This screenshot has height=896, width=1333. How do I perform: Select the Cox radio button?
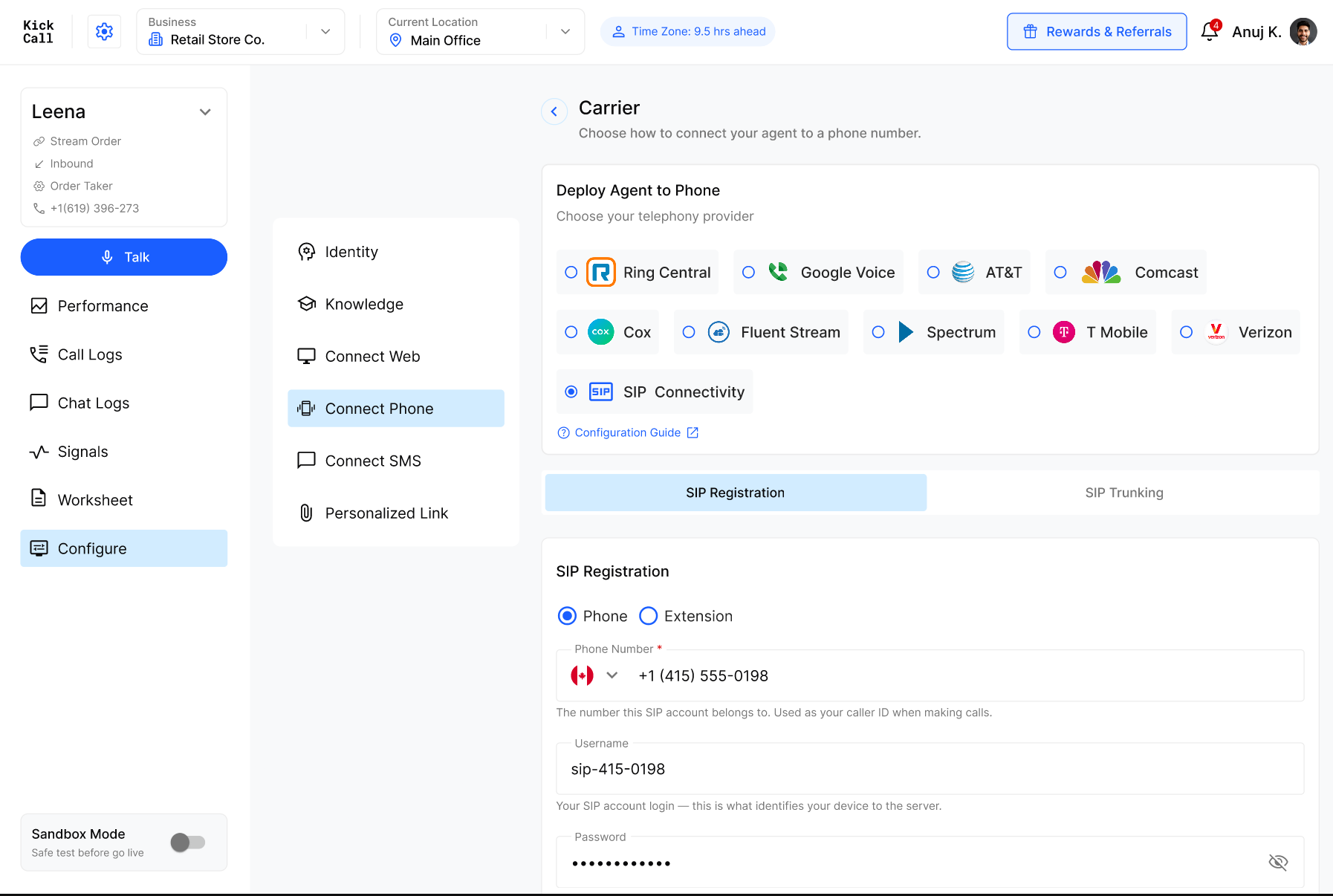[571, 331]
